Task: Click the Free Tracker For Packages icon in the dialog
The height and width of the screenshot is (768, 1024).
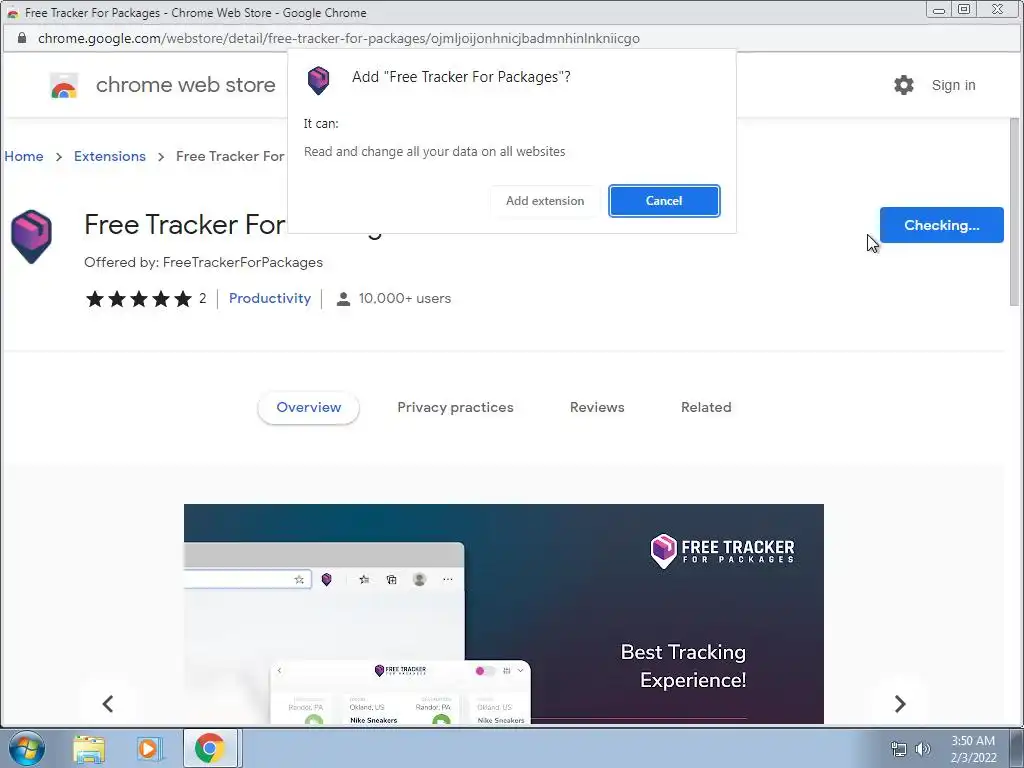Action: pos(319,80)
